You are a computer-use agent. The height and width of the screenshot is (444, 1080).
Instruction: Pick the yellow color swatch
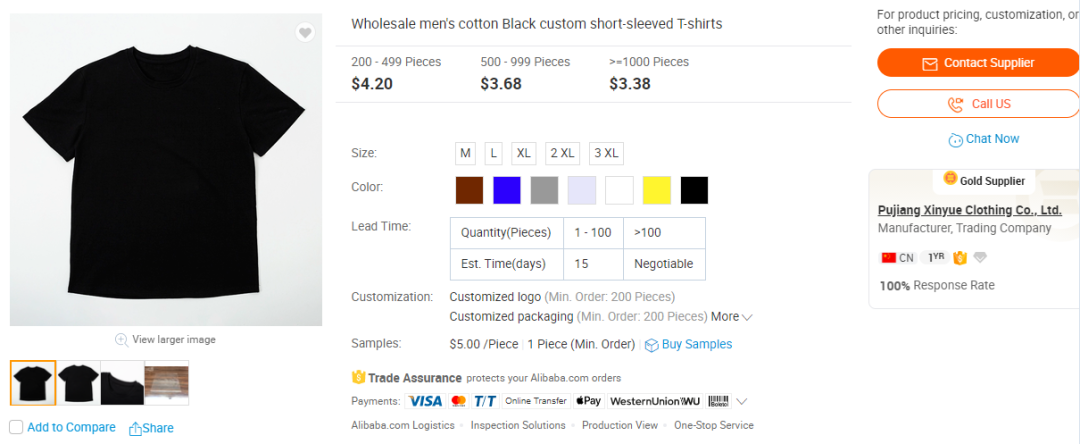pyautogui.click(x=656, y=190)
